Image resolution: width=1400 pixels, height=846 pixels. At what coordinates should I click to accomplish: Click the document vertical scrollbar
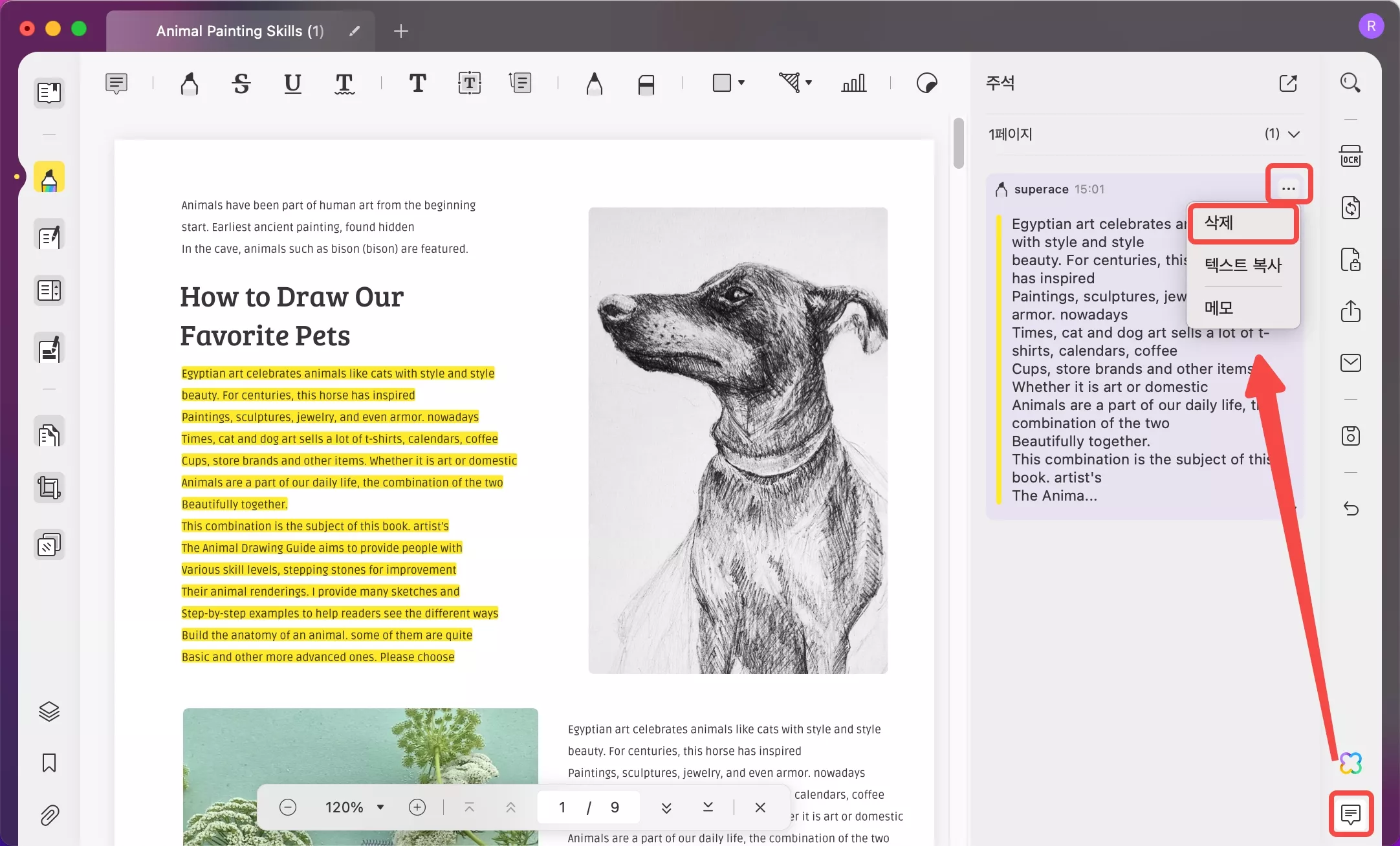pos(958,144)
